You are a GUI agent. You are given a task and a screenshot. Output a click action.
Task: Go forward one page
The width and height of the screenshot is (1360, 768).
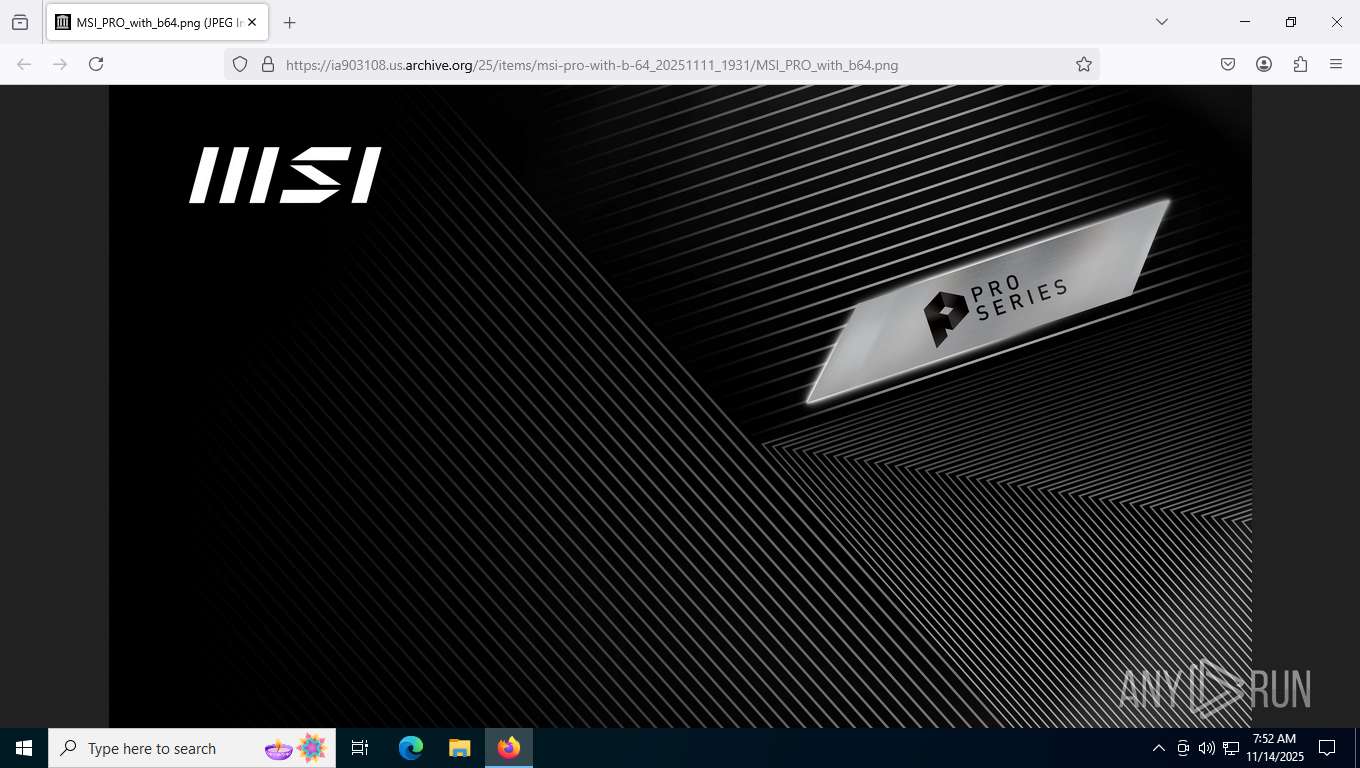pyautogui.click(x=60, y=64)
